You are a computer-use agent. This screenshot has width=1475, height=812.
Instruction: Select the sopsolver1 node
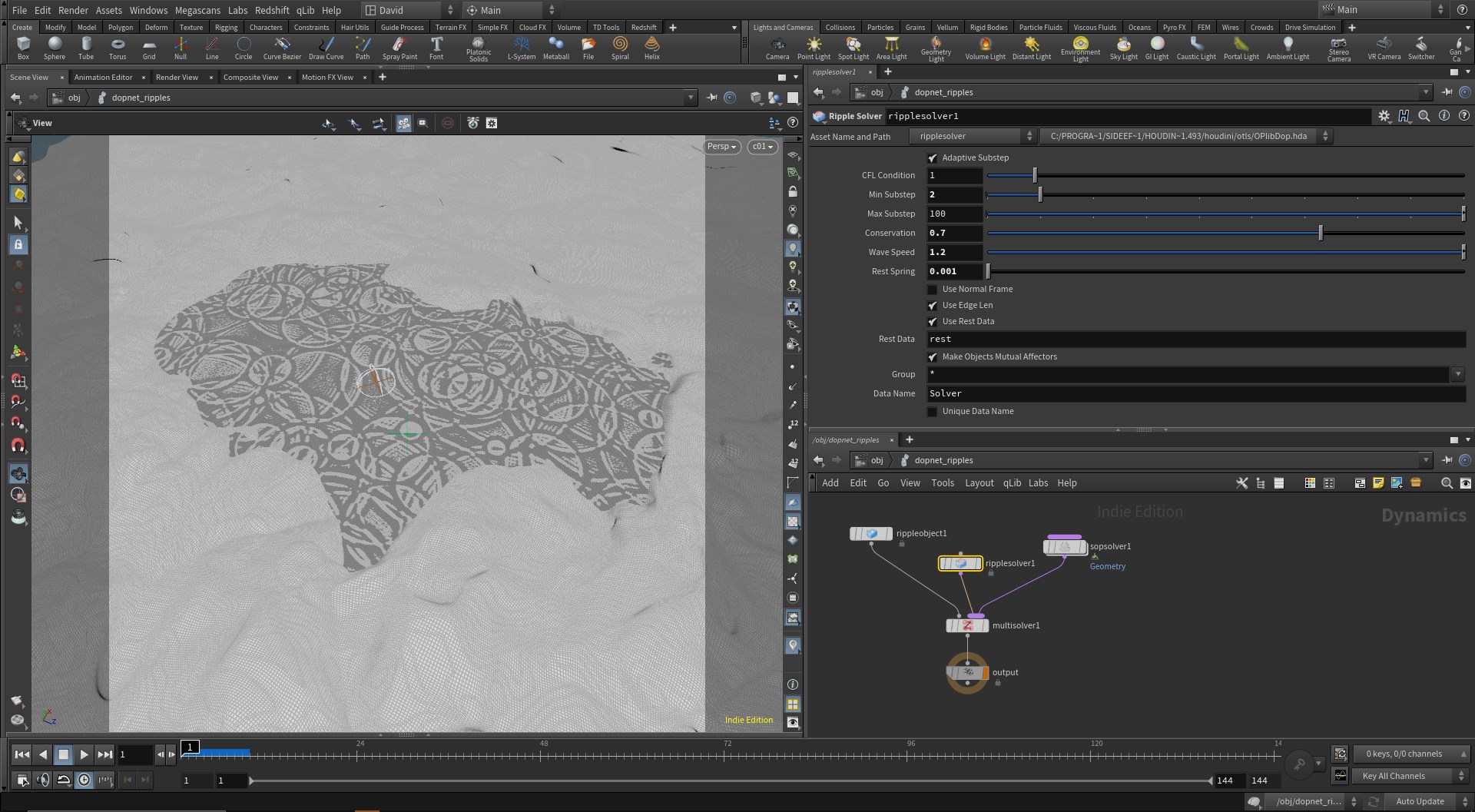1065,546
